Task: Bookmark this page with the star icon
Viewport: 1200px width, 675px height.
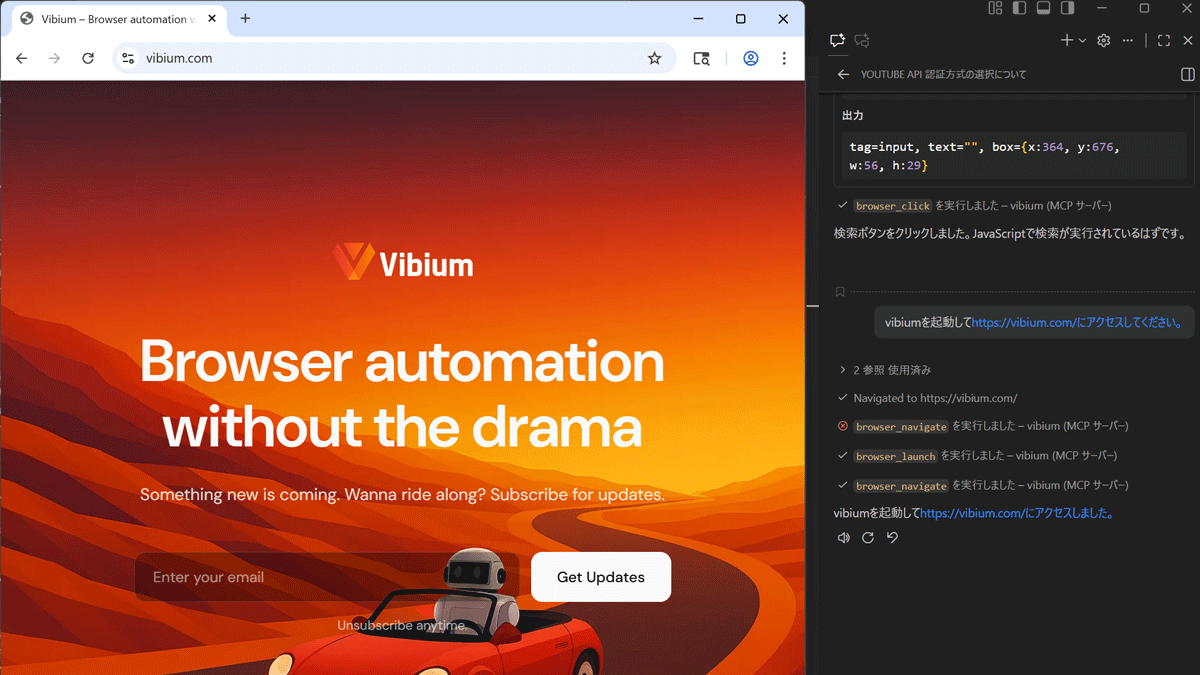Action: 654,58
